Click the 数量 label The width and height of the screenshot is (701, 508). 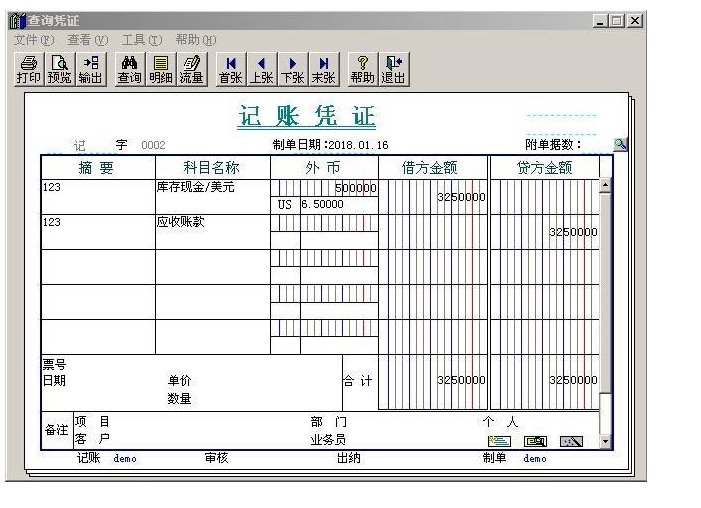pyautogui.click(x=179, y=398)
